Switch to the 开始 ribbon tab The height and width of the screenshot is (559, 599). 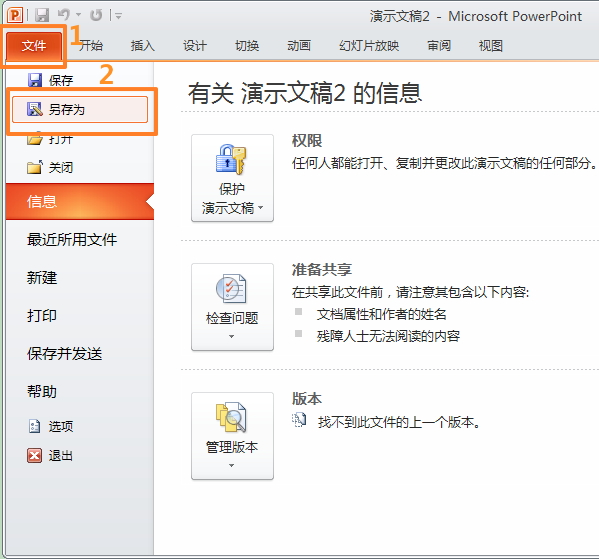(91, 46)
